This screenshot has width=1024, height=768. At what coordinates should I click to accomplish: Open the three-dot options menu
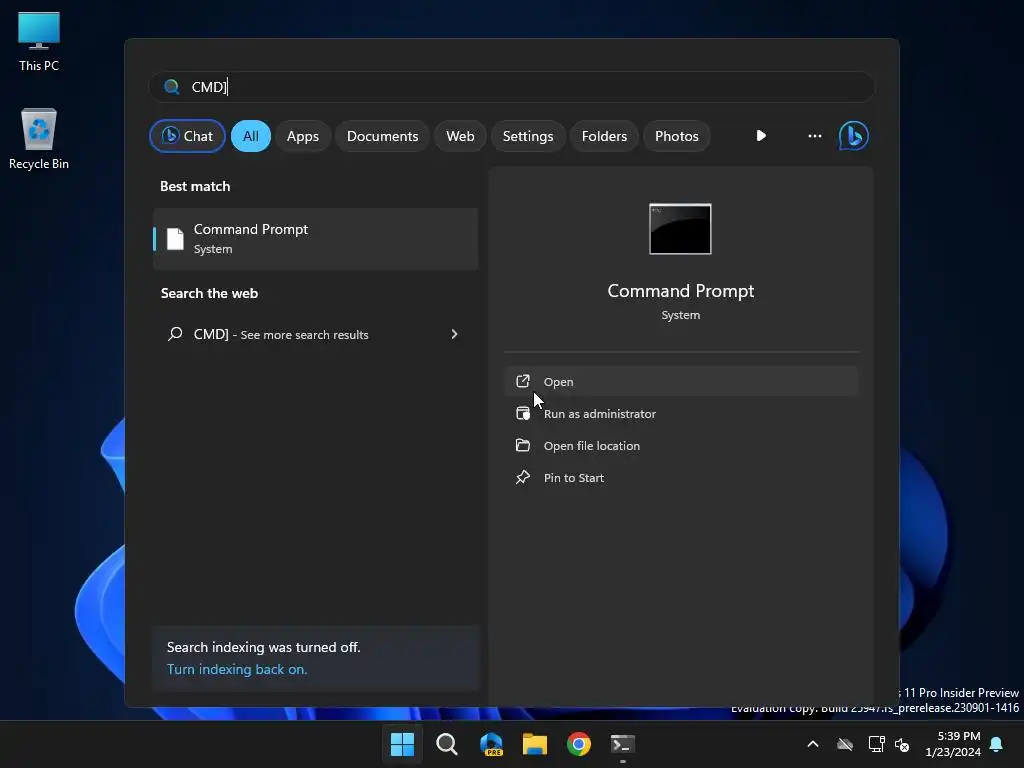pyautogui.click(x=814, y=136)
